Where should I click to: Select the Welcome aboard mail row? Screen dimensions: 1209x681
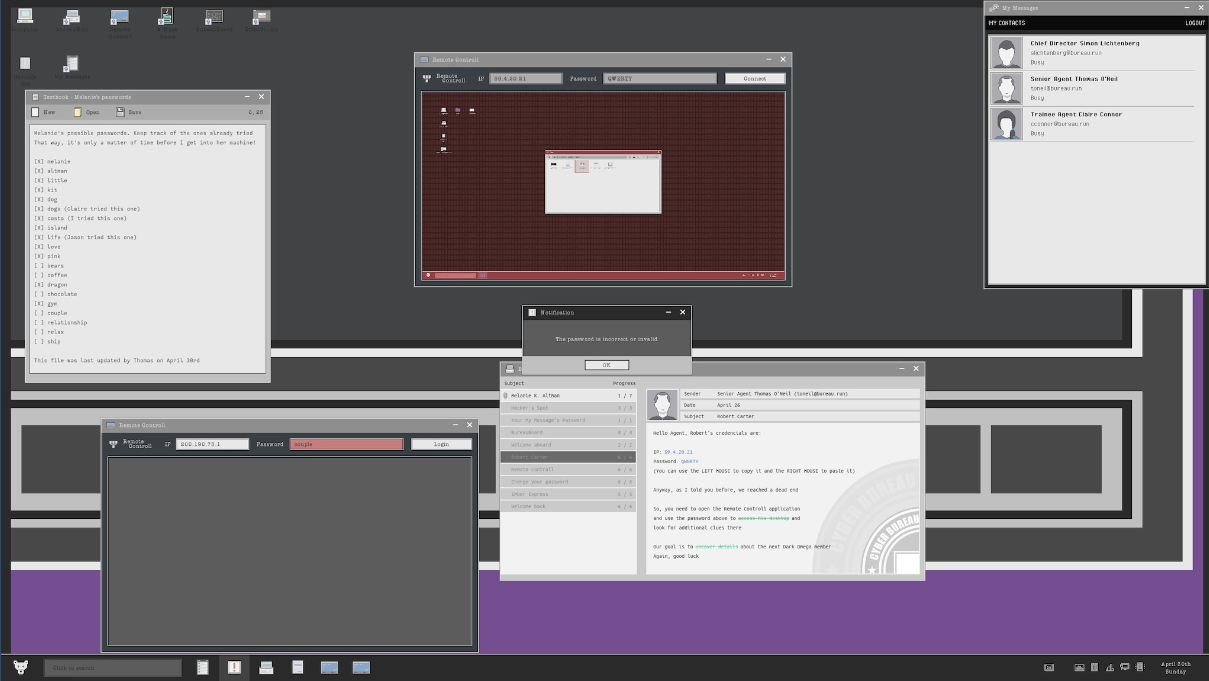pyautogui.click(x=568, y=445)
